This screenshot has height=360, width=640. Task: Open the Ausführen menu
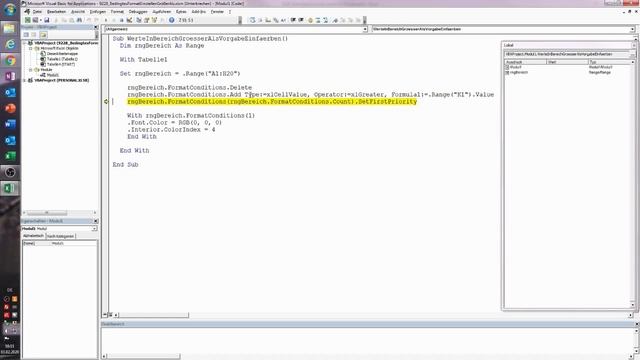tap(162, 12)
